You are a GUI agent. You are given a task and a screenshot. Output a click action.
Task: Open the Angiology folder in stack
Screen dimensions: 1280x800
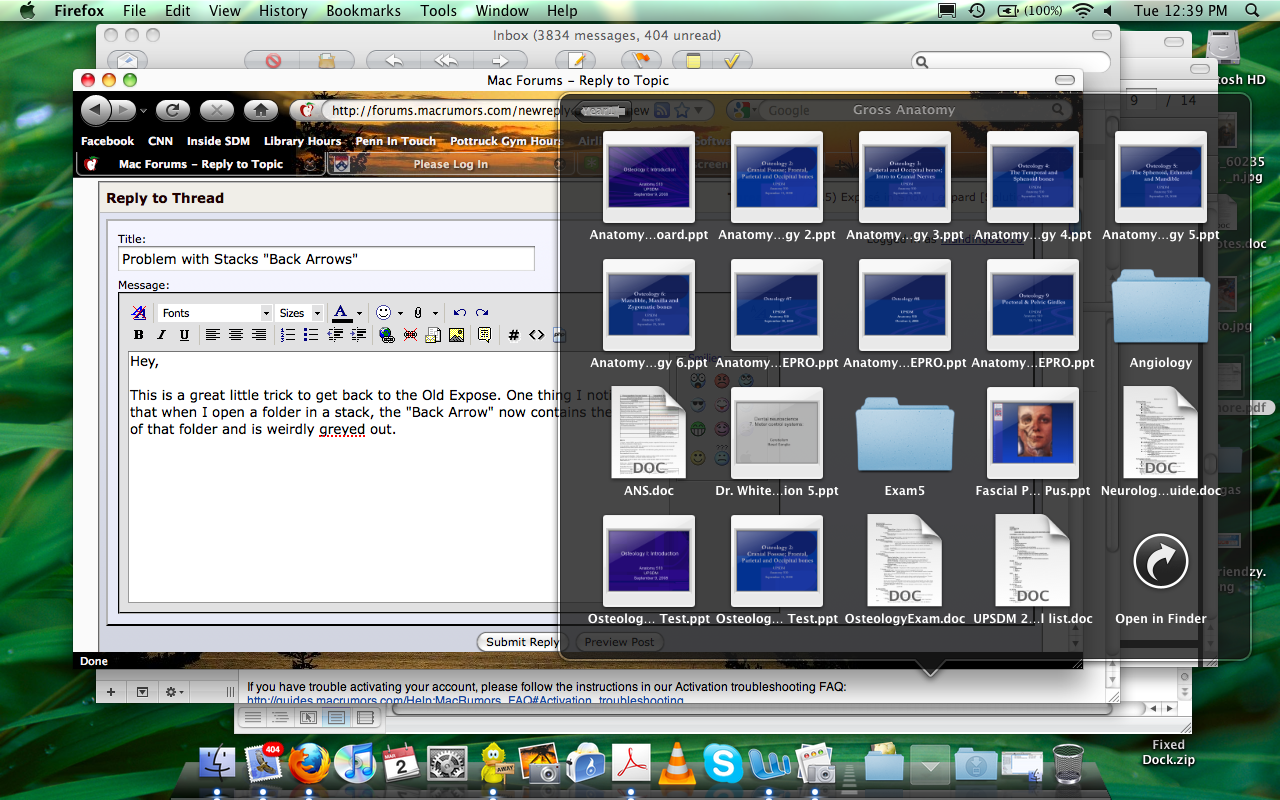tap(1161, 317)
